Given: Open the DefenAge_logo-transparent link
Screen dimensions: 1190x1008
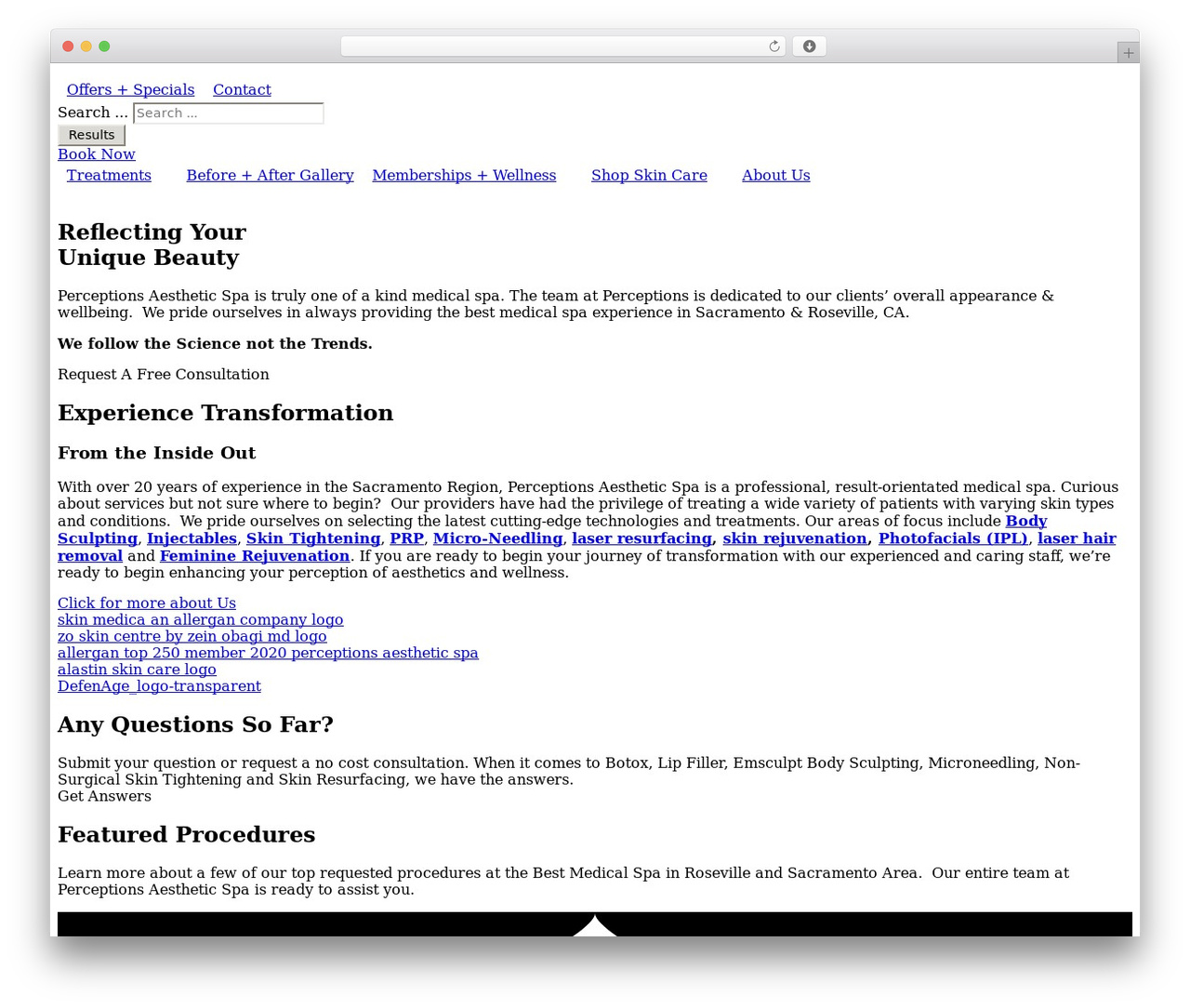Looking at the screenshot, I should pyautogui.click(x=159, y=686).
